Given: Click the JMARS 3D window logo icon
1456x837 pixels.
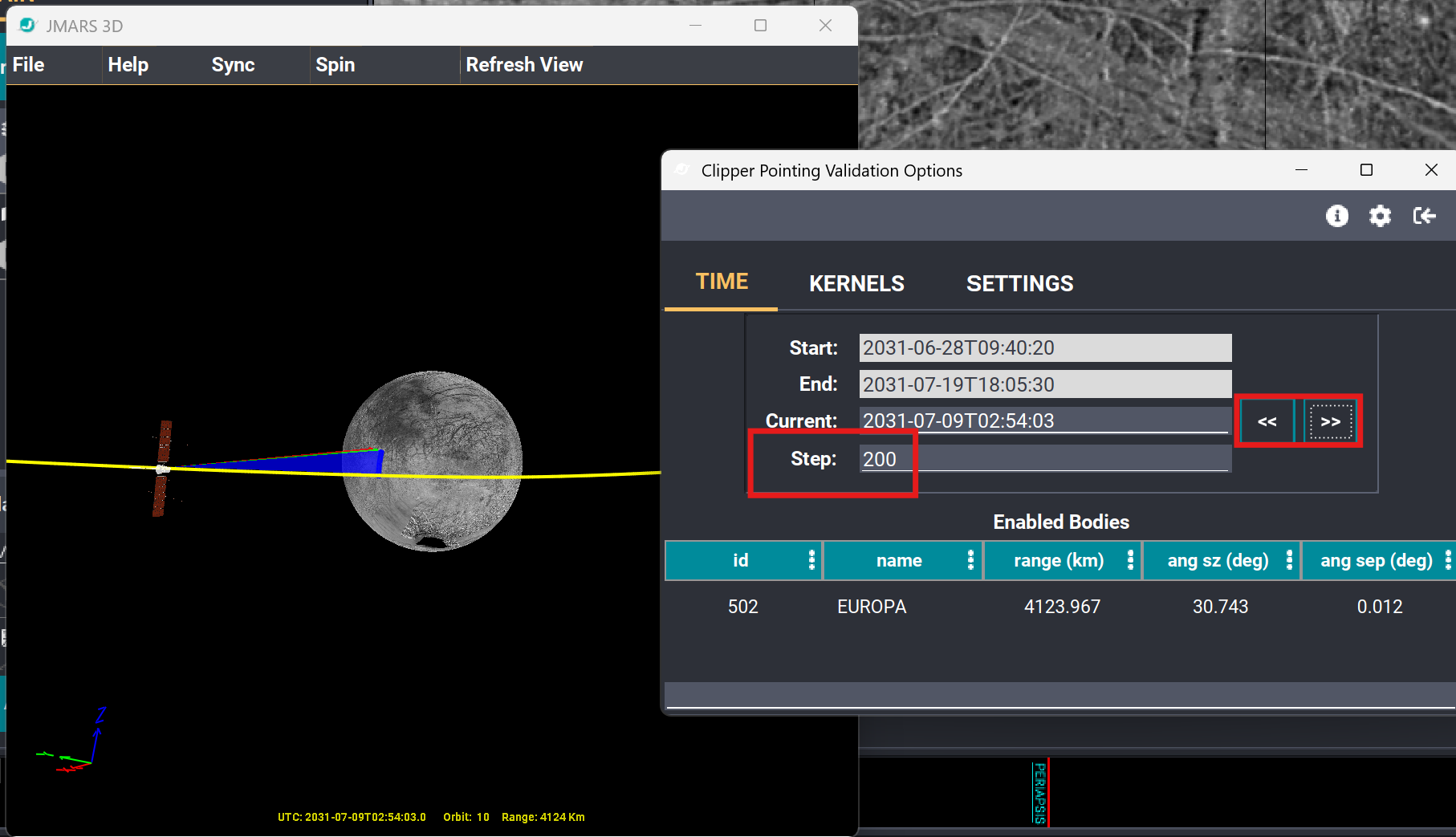Looking at the screenshot, I should (x=27, y=26).
